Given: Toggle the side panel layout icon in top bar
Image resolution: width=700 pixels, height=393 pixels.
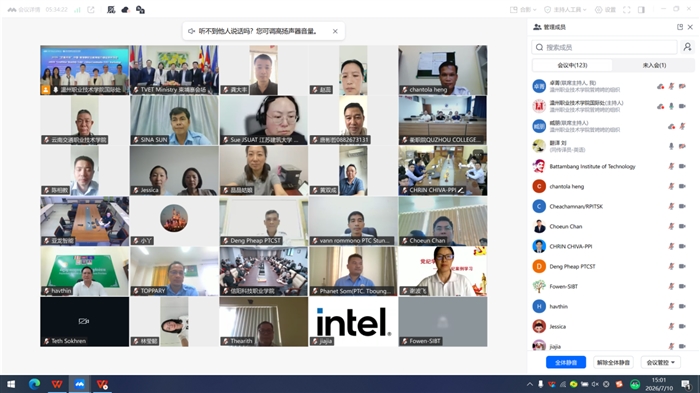Looking at the screenshot, I should (x=641, y=9).
